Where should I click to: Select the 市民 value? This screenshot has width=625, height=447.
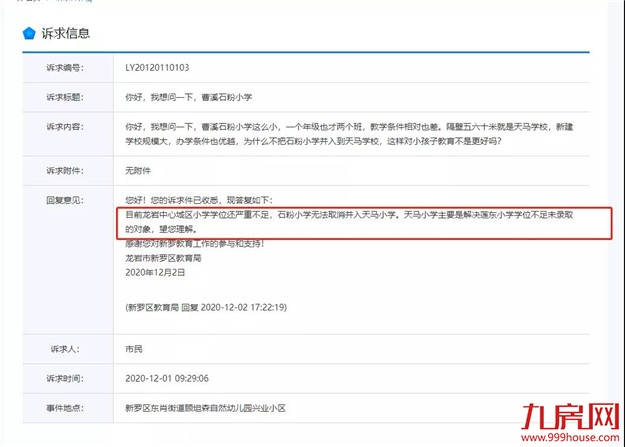134,349
